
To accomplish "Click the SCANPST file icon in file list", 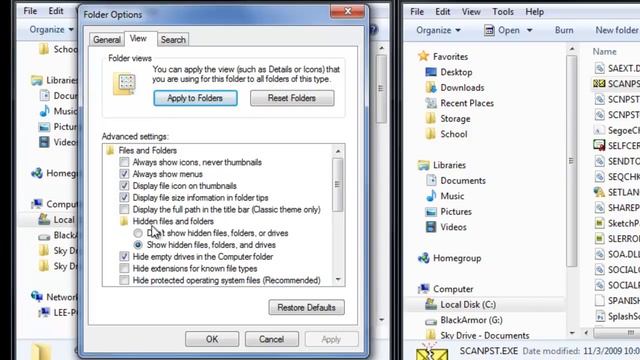I will point(599,84).
